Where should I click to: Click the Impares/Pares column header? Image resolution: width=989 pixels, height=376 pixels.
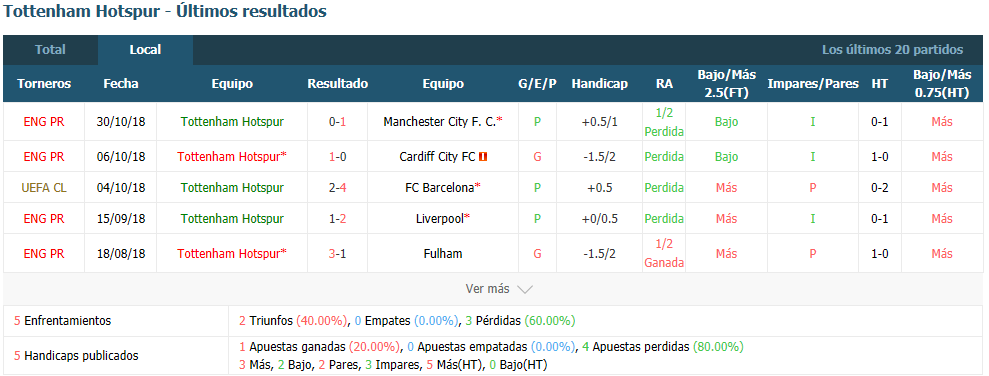pyautogui.click(x=813, y=84)
